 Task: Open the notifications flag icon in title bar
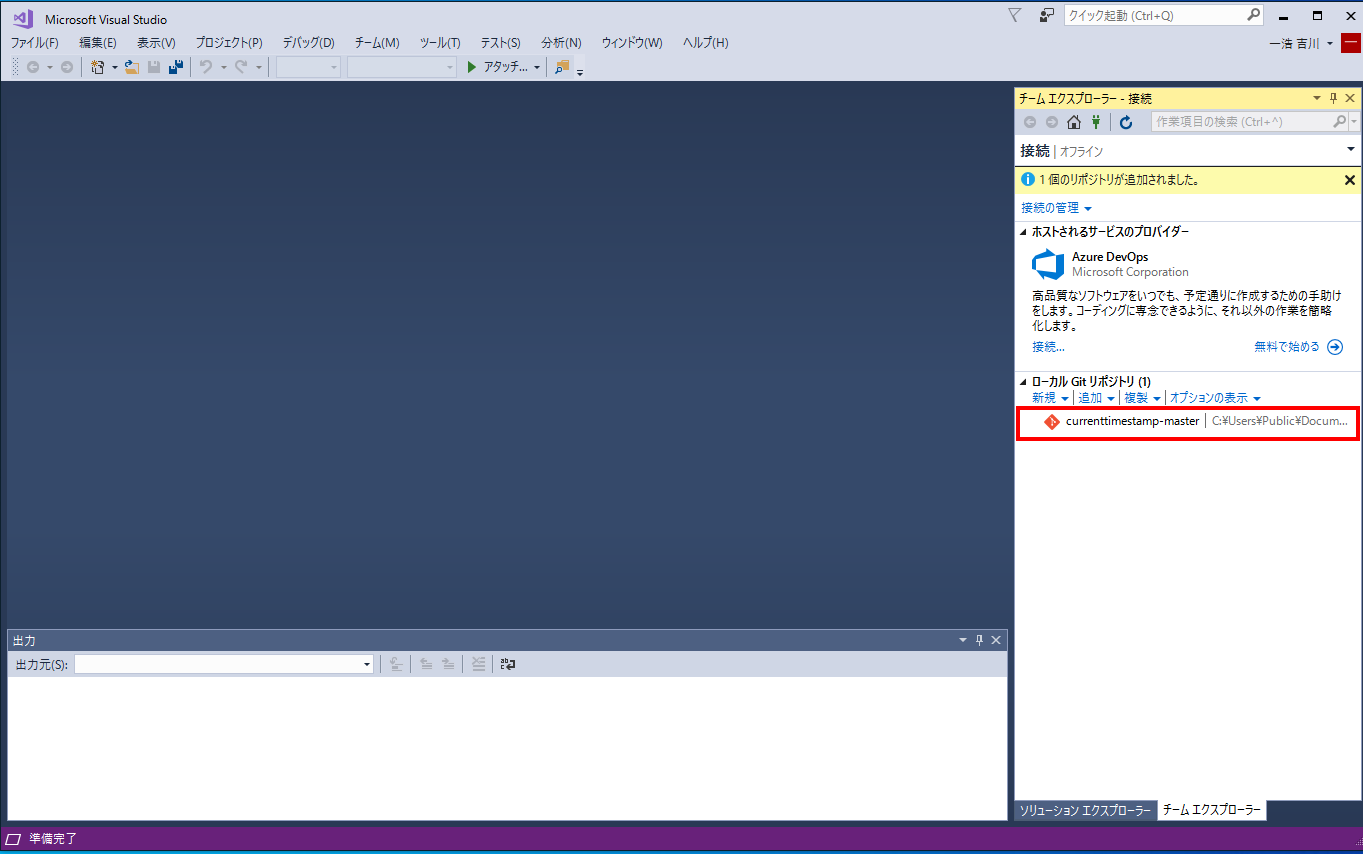(1015, 15)
